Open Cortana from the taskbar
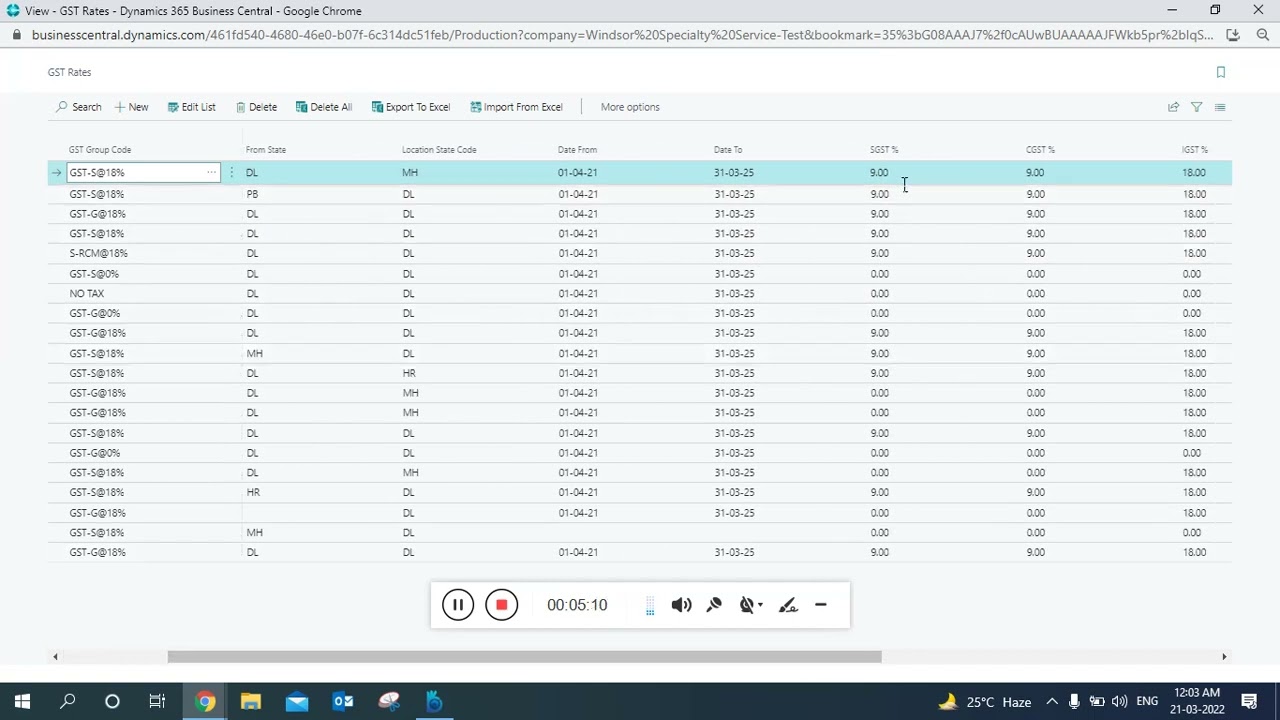 [112, 701]
